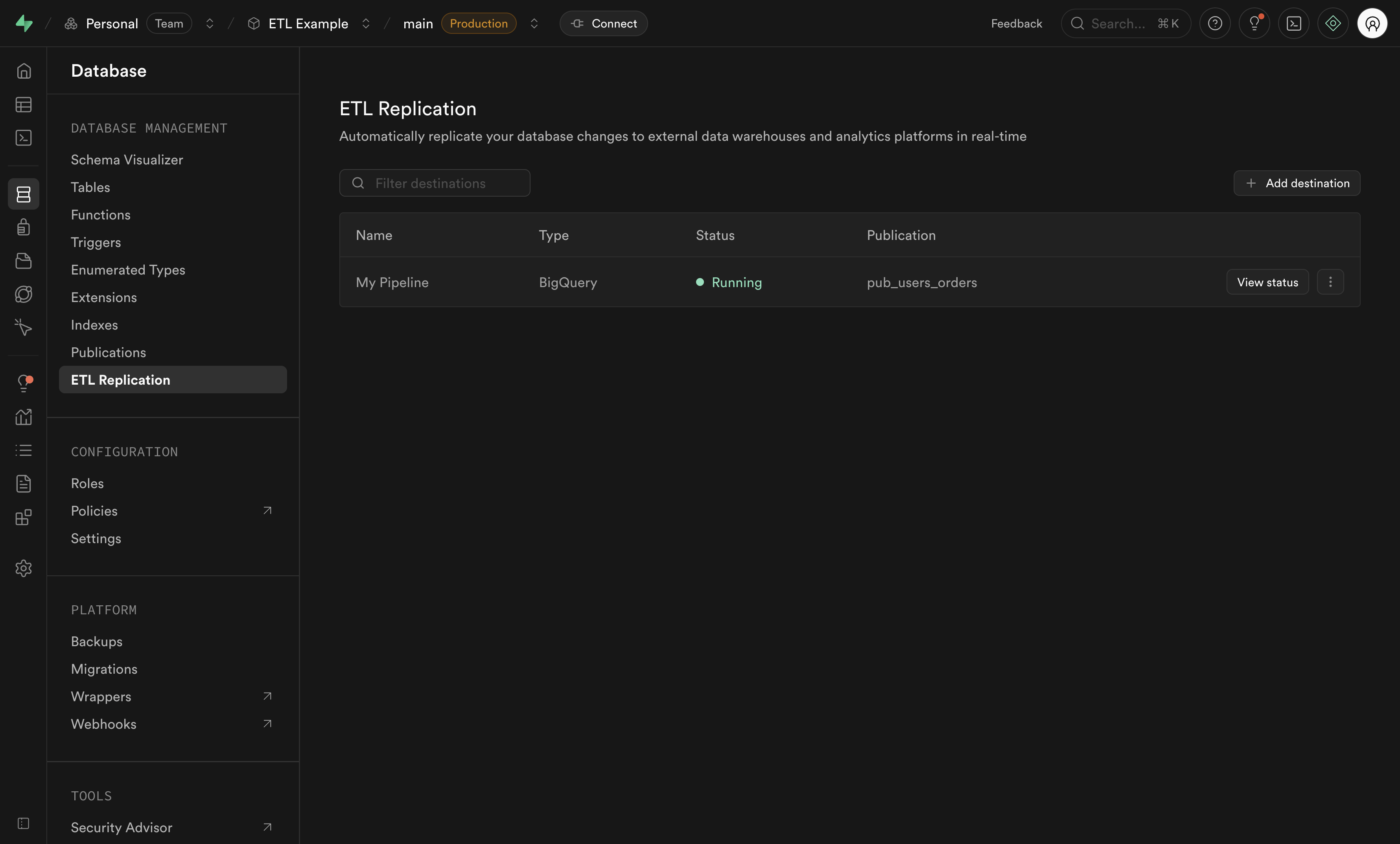Open the Realtime cursor icon

pos(23,327)
